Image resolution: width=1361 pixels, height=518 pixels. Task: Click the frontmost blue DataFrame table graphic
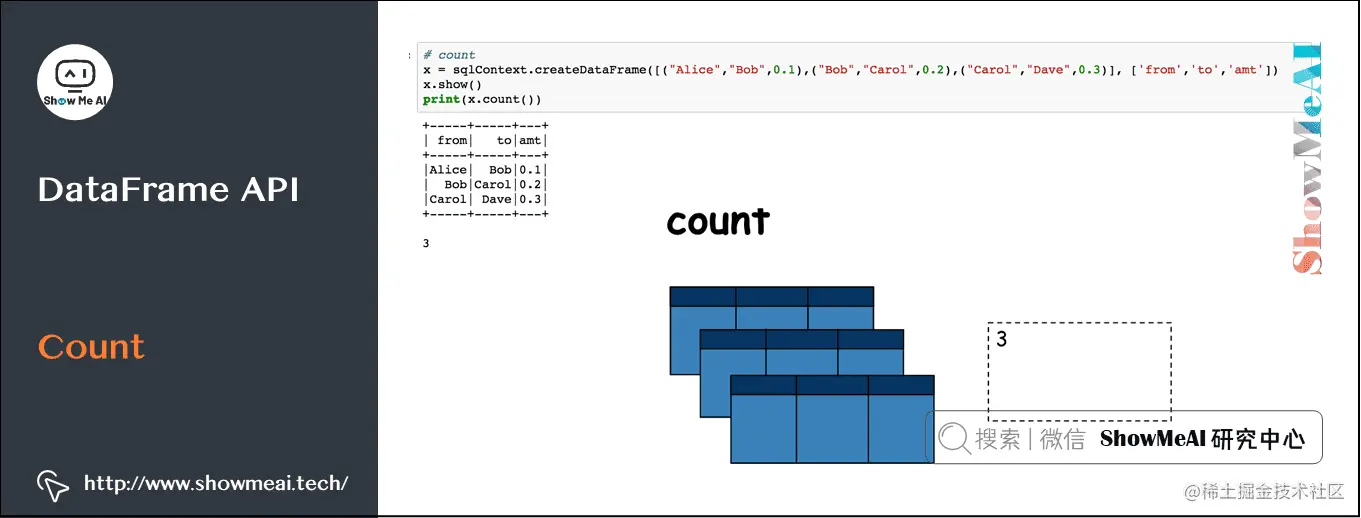pos(832,419)
